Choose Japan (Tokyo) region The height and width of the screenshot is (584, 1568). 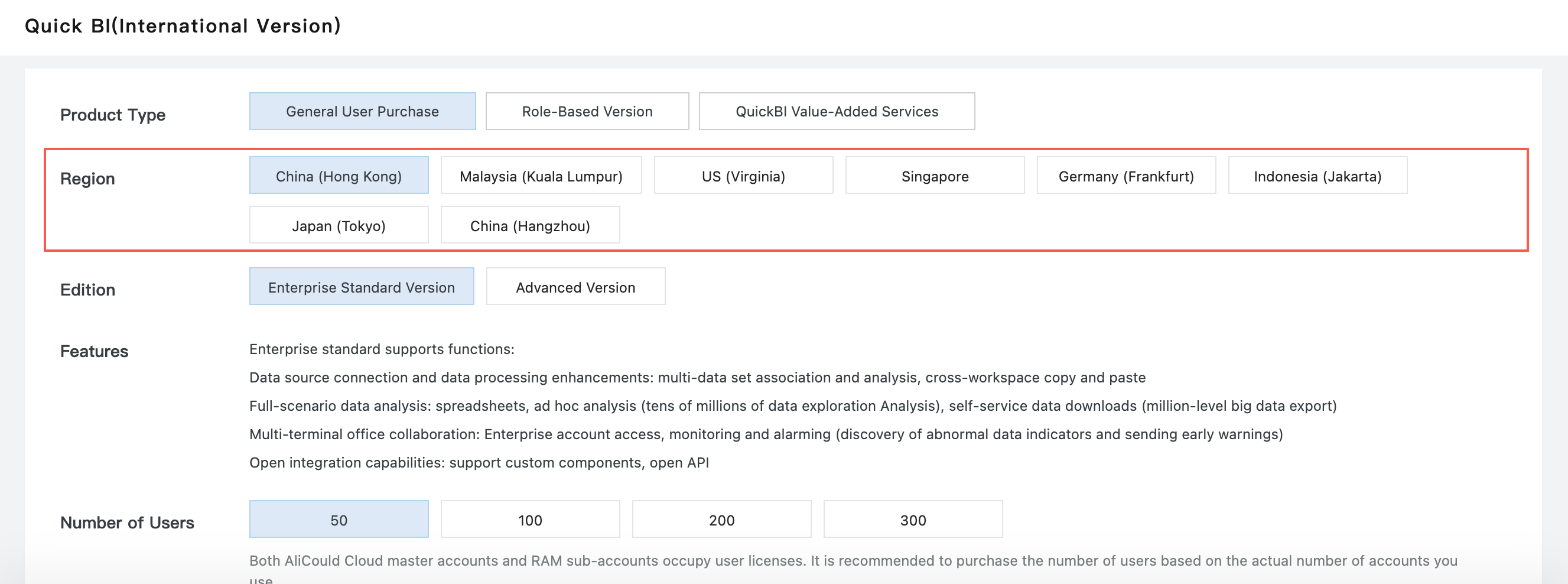(339, 225)
